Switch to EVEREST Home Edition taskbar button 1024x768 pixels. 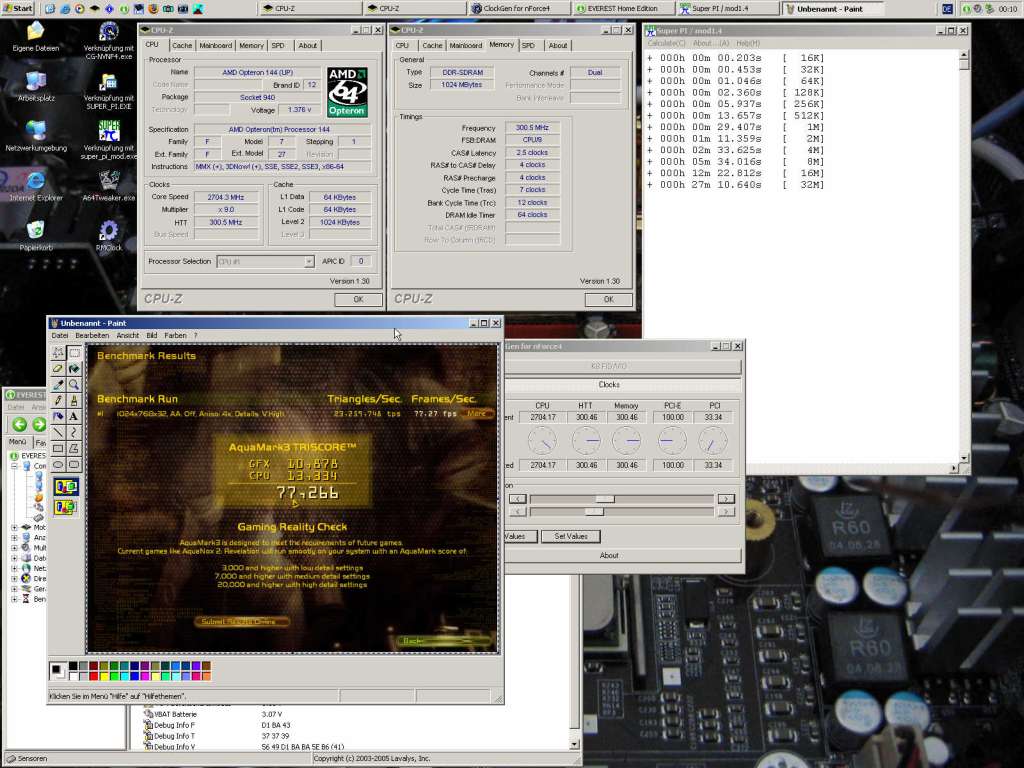[x=622, y=8]
